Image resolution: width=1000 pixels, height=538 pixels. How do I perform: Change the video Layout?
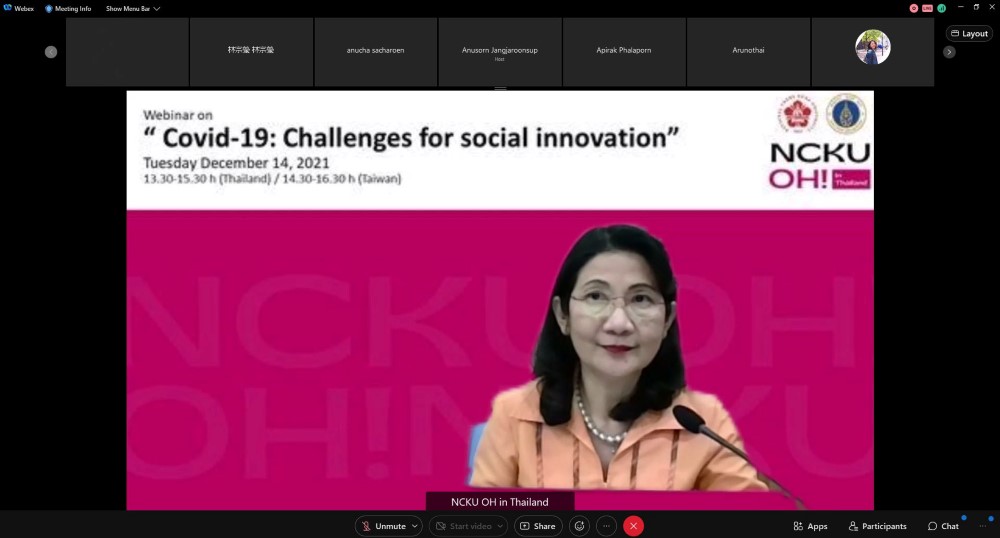coord(969,34)
